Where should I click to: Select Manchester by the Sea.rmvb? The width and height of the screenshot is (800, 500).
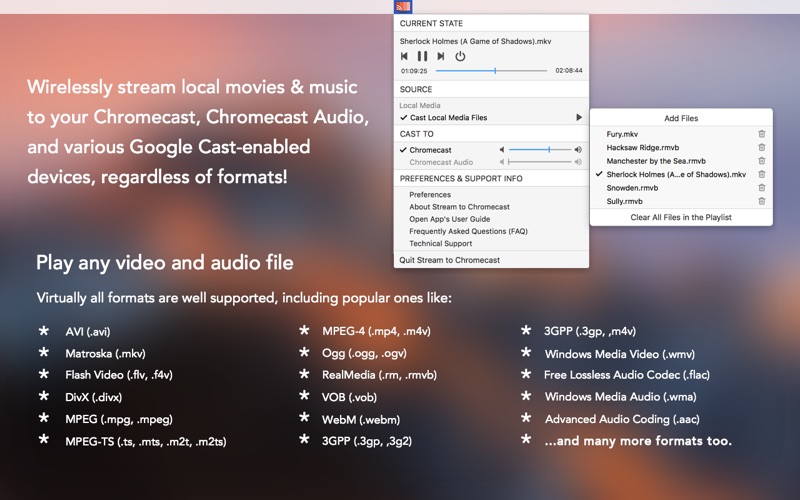click(656, 161)
